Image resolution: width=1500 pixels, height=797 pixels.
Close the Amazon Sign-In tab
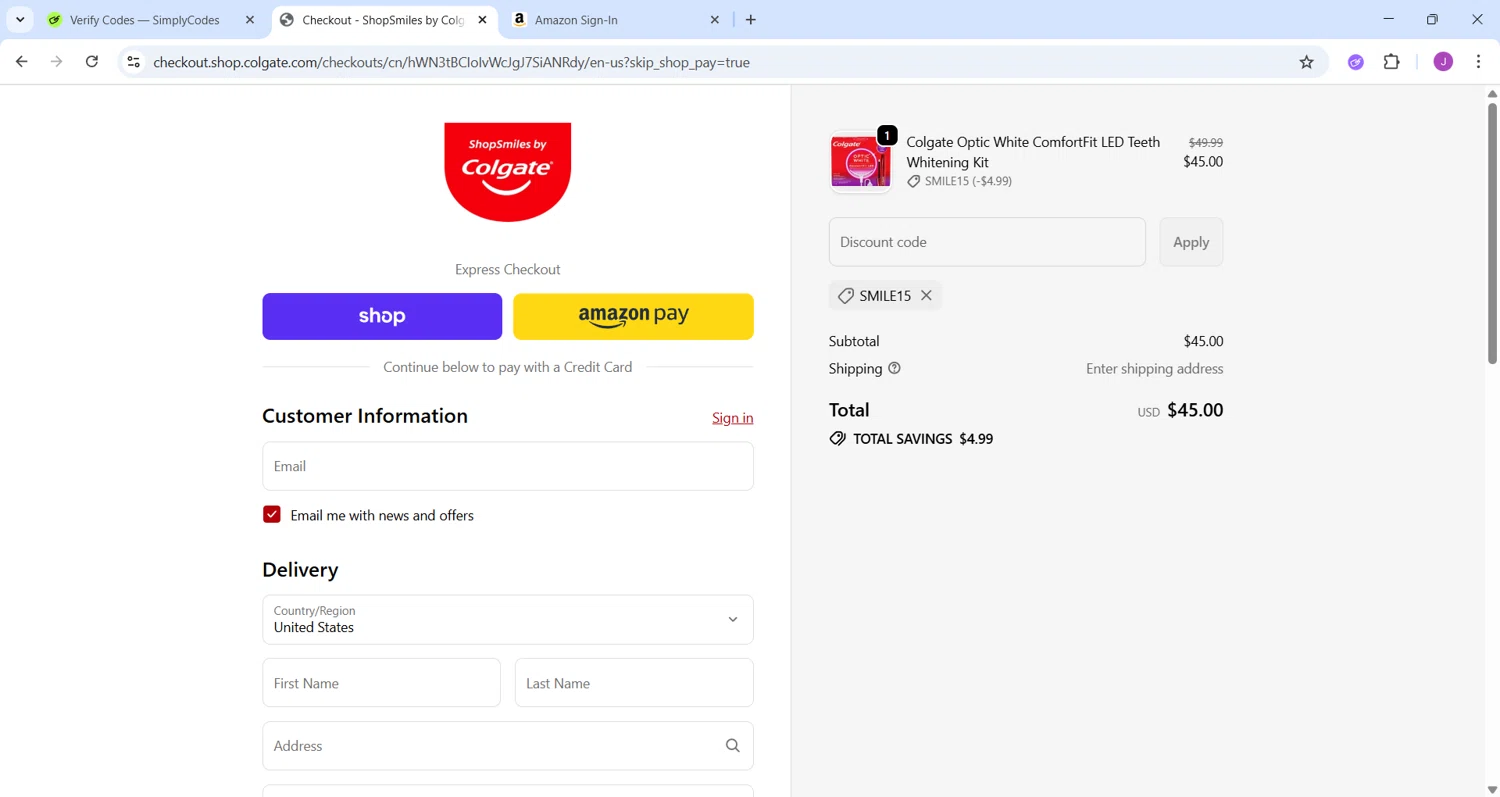715,20
